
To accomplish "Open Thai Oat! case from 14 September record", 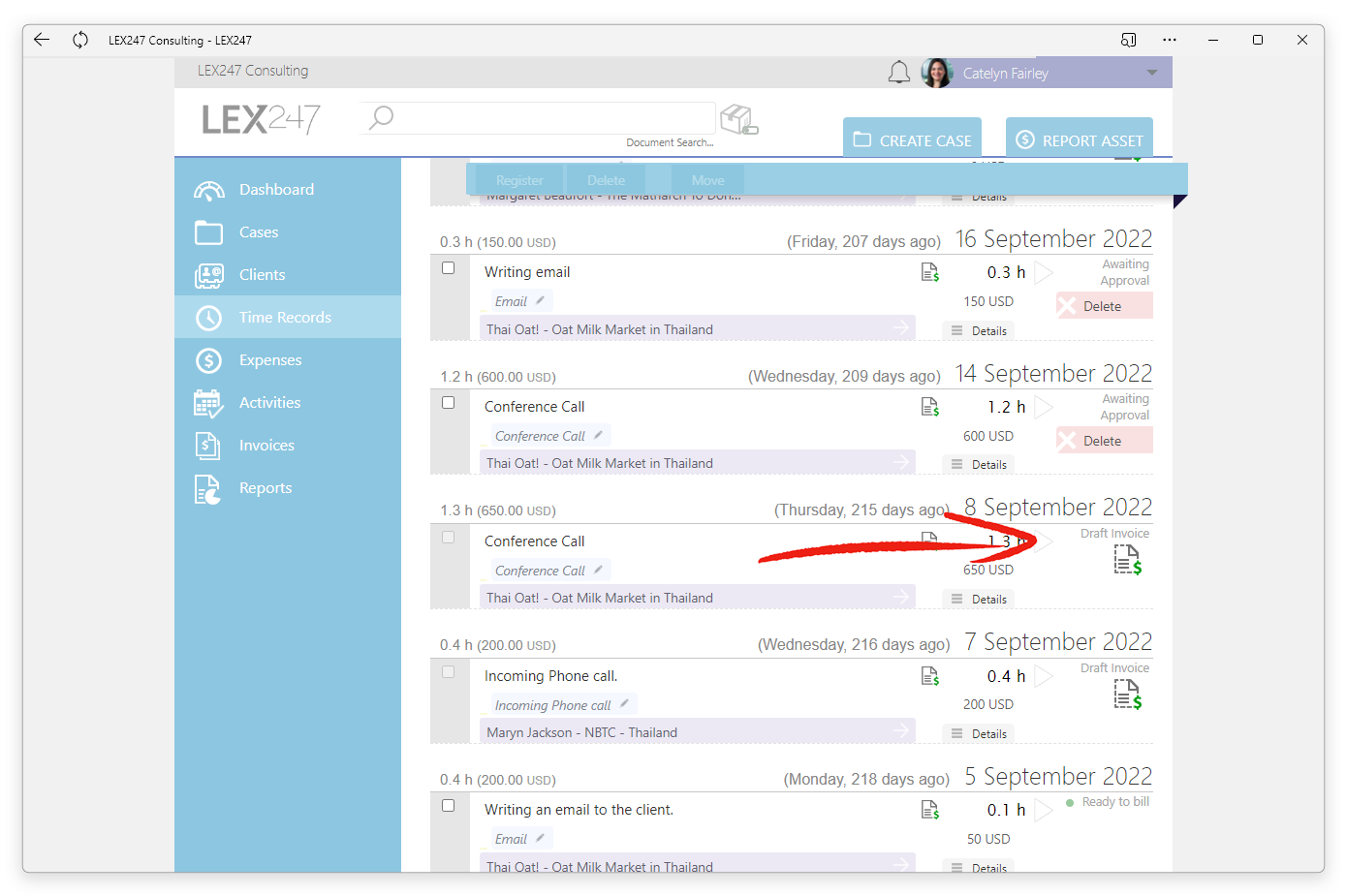I will click(698, 463).
